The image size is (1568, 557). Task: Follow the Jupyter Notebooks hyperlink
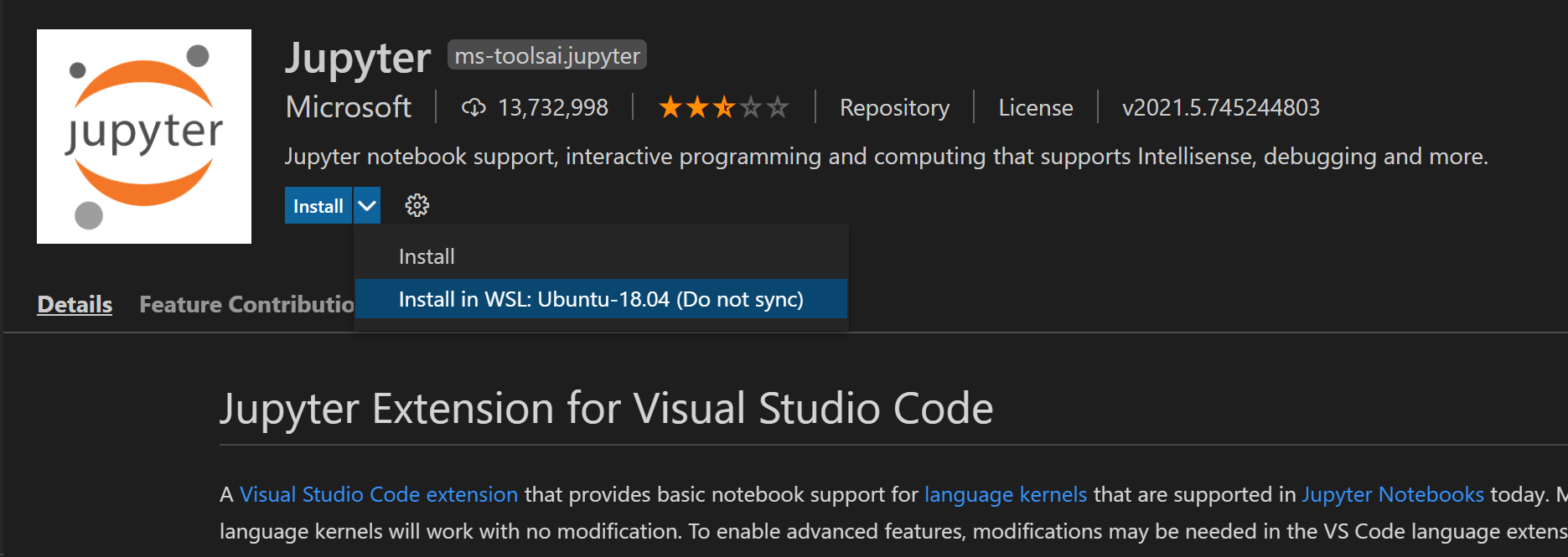point(1392,494)
